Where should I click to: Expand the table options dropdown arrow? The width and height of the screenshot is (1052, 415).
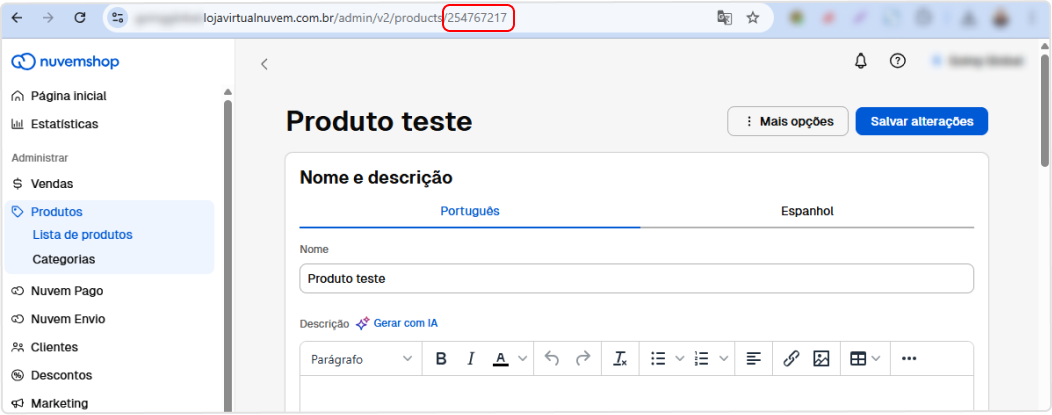click(876, 359)
